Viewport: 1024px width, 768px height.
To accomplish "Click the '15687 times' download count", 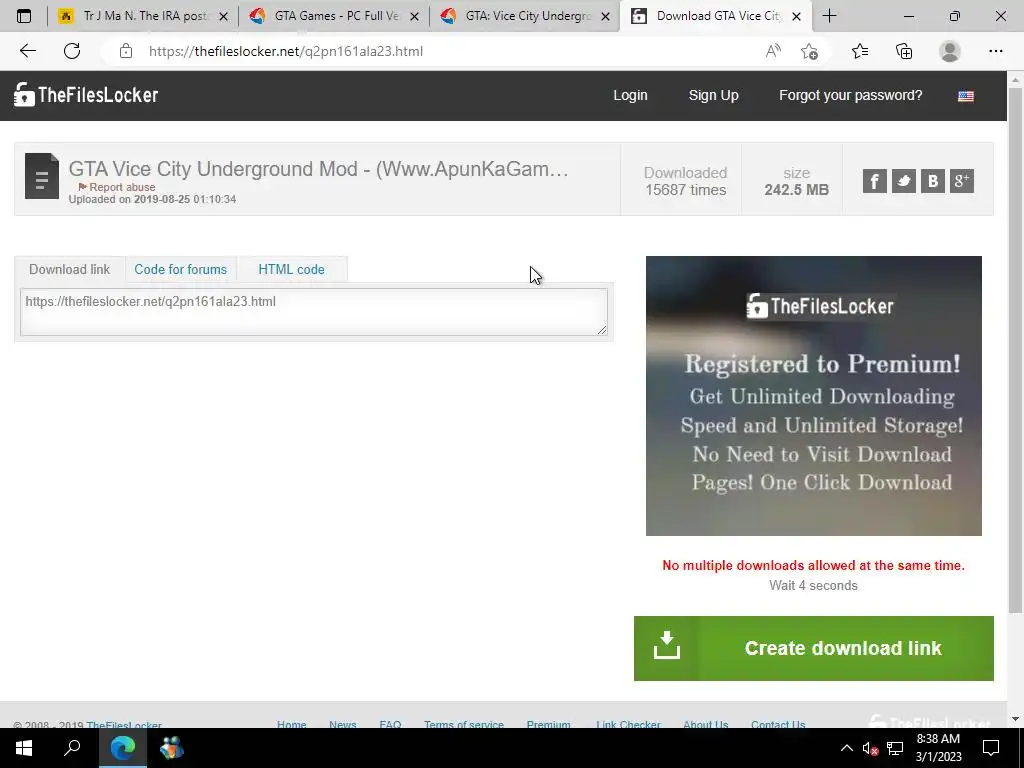I will coord(686,190).
